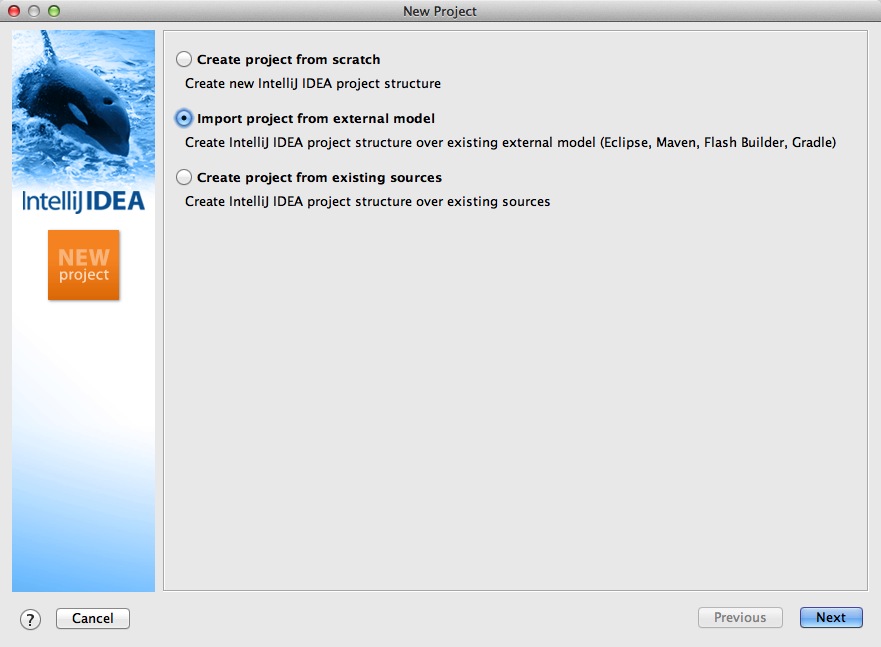
Task: Zoom the window with green button
Action: 54,11
